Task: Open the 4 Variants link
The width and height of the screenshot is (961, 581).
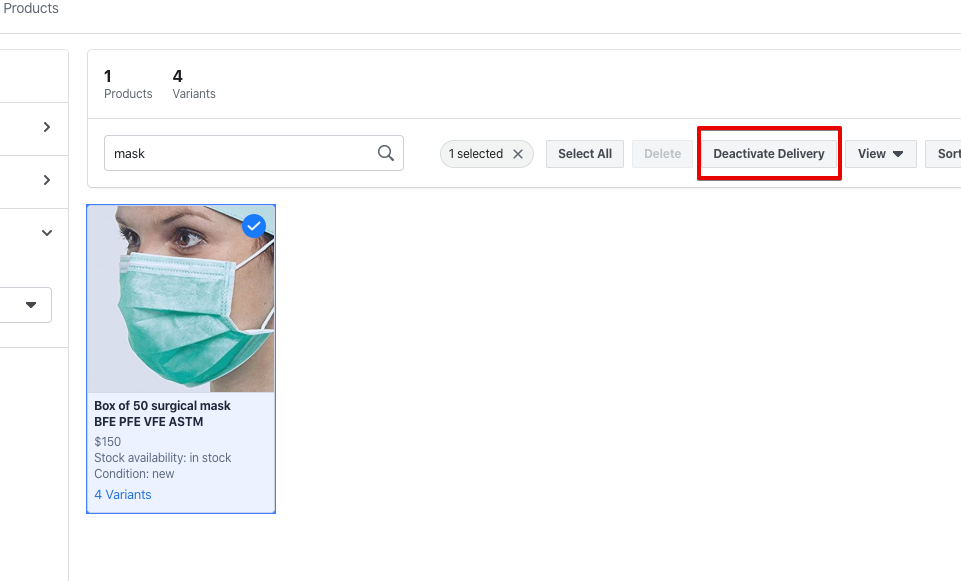Action: click(x=123, y=495)
